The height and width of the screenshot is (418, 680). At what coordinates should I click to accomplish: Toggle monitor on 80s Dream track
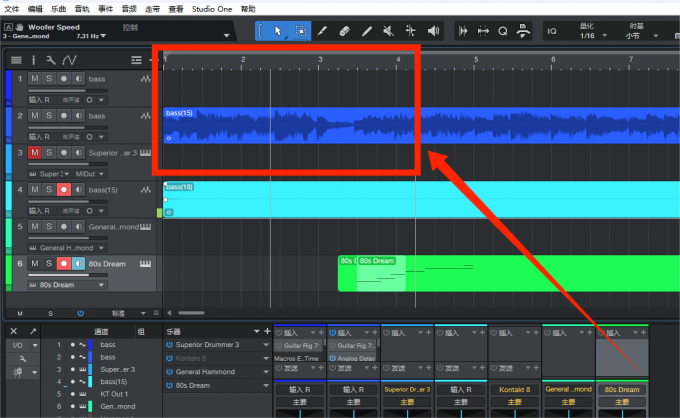[x=78, y=263]
